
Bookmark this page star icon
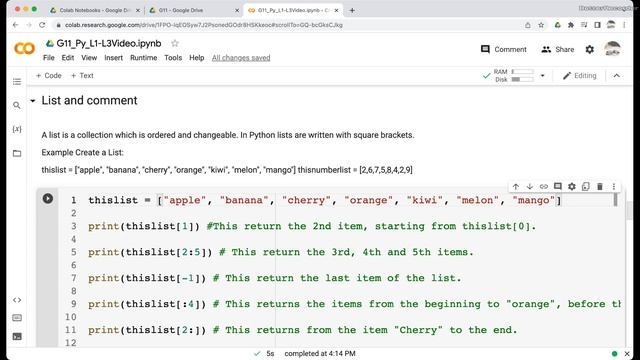[541, 25]
